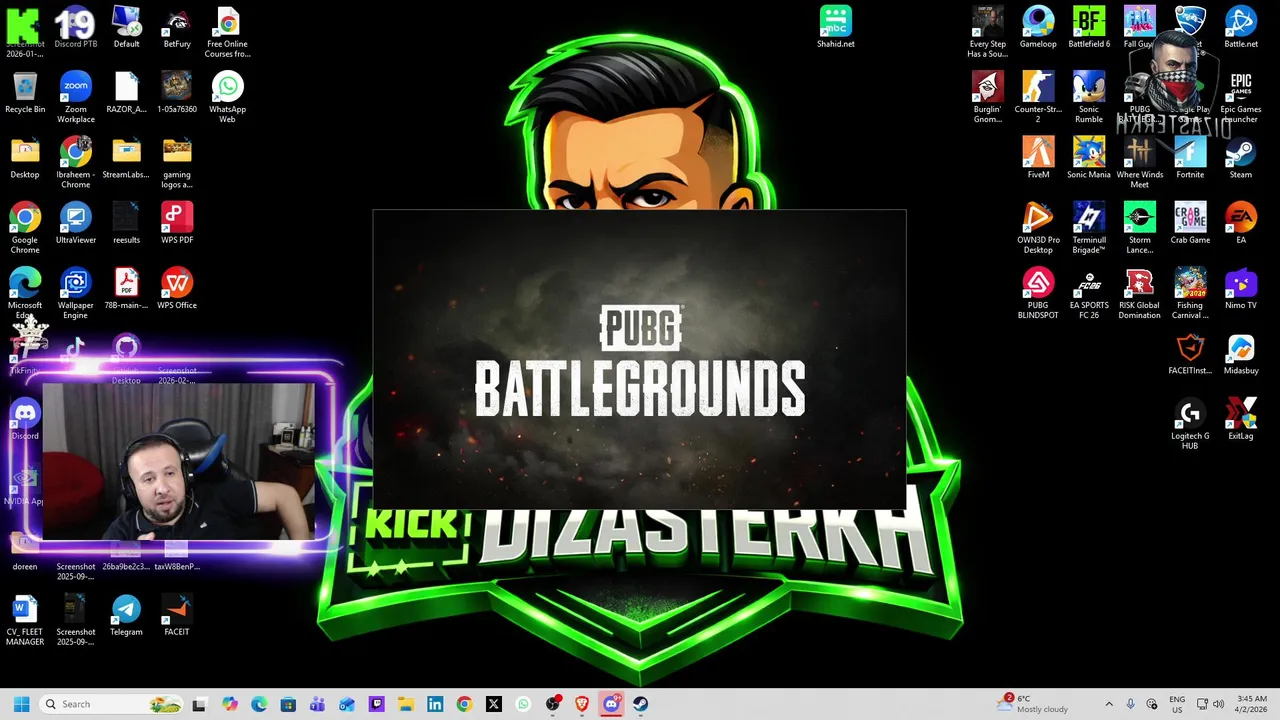The height and width of the screenshot is (720, 1280).
Task: Open Microsoft Edge from the taskbar
Action: point(259,704)
